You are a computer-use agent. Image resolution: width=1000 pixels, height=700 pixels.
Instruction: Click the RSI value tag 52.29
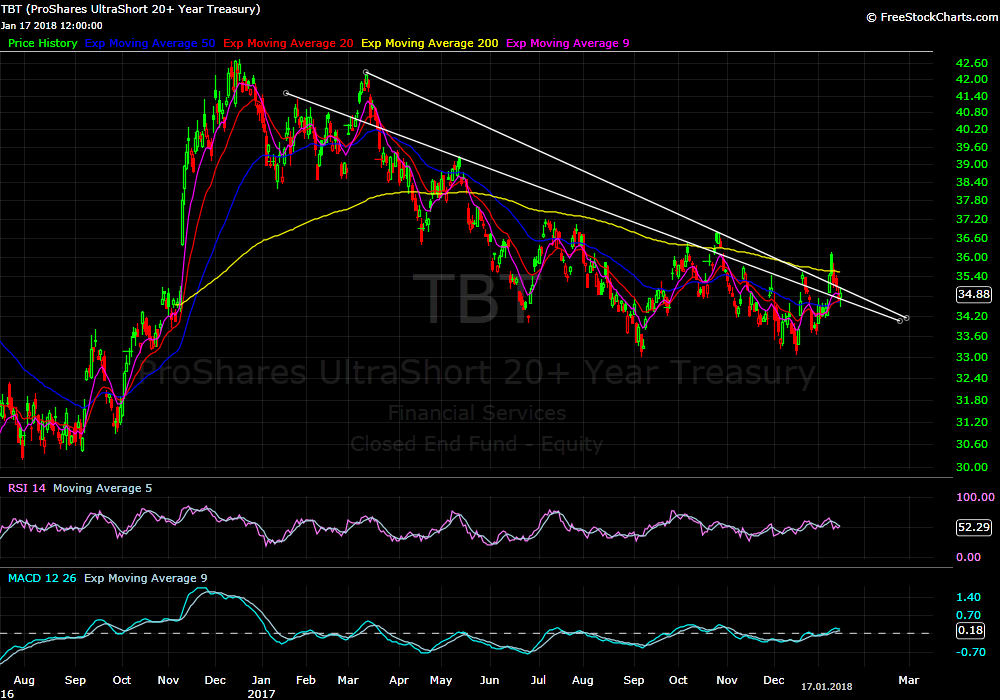tap(974, 527)
